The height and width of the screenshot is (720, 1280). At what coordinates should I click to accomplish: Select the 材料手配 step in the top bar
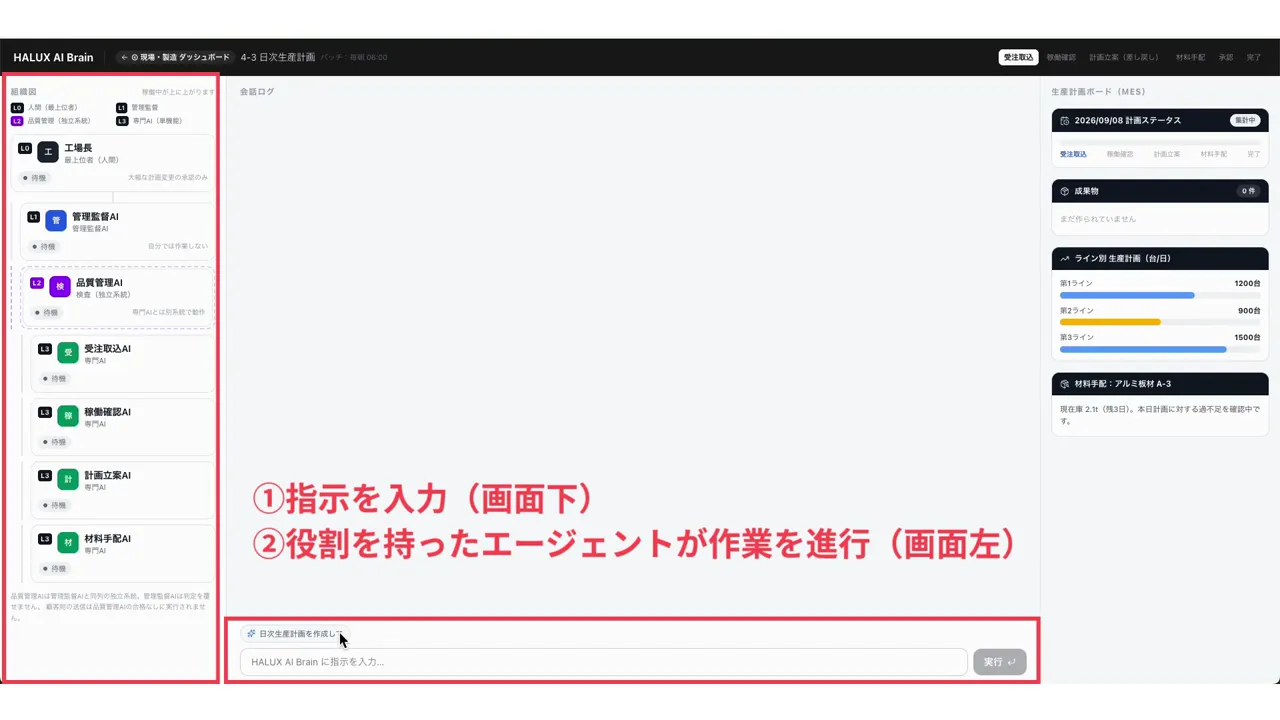(1190, 58)
